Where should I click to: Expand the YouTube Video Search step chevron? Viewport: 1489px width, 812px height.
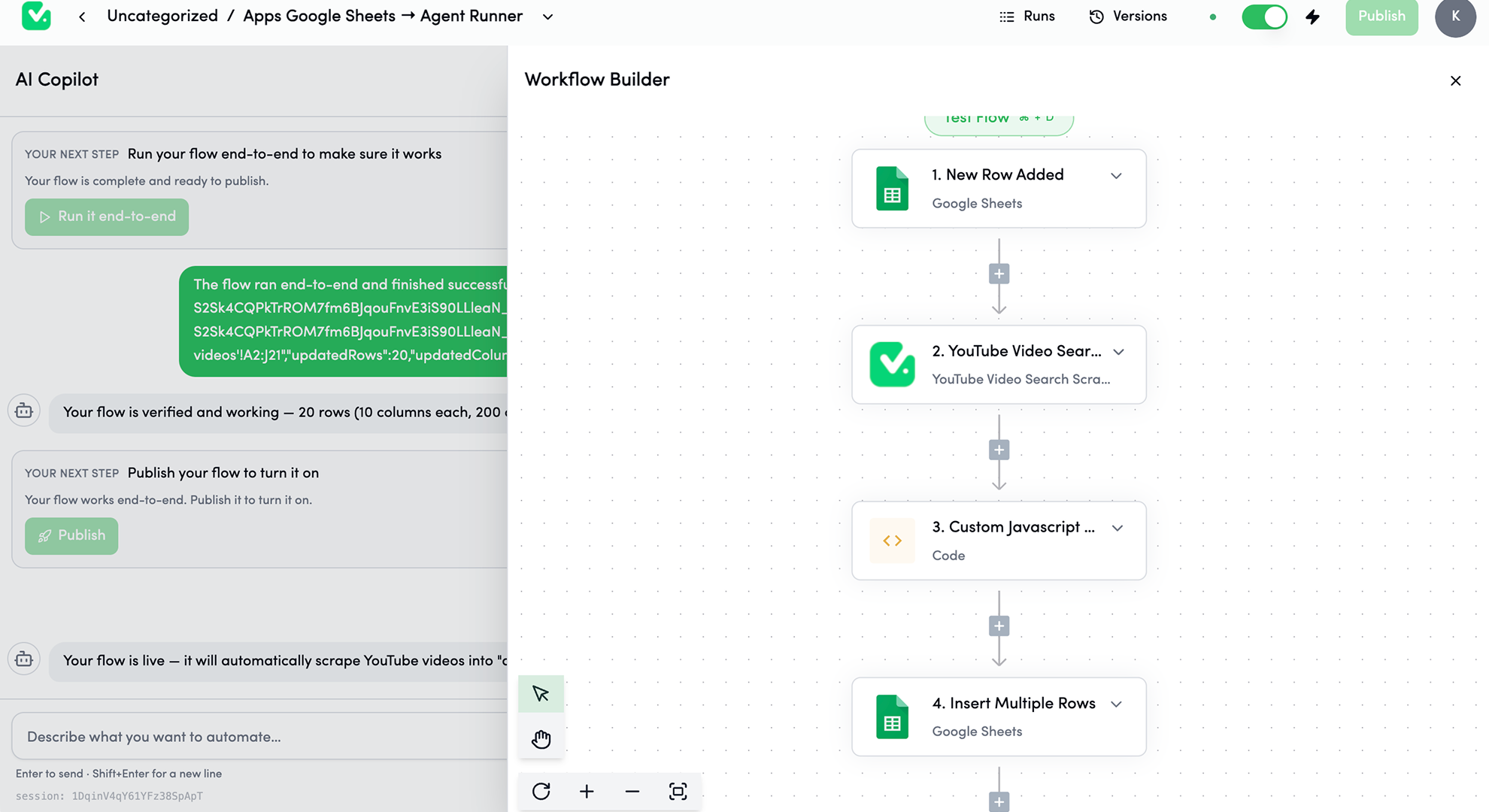[1118, 352]
